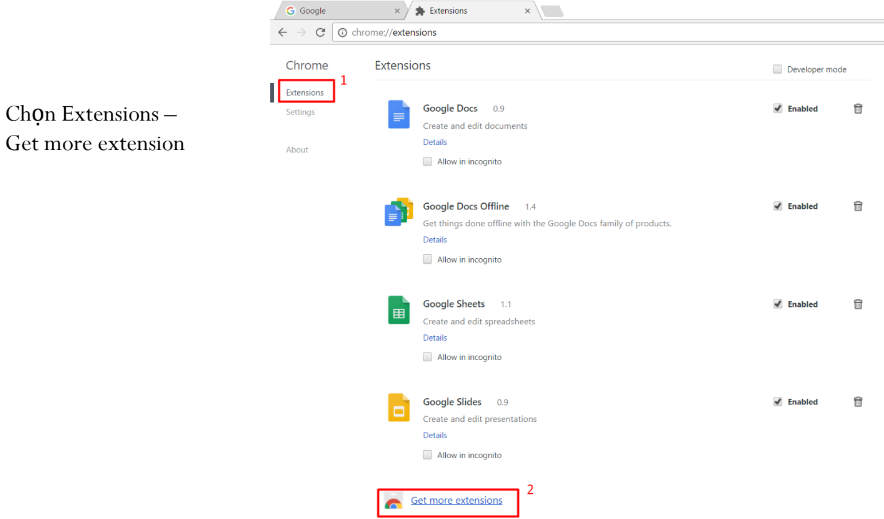Uncheck Enabled for Google Docs
884x519 pixels.
point(777,109)
